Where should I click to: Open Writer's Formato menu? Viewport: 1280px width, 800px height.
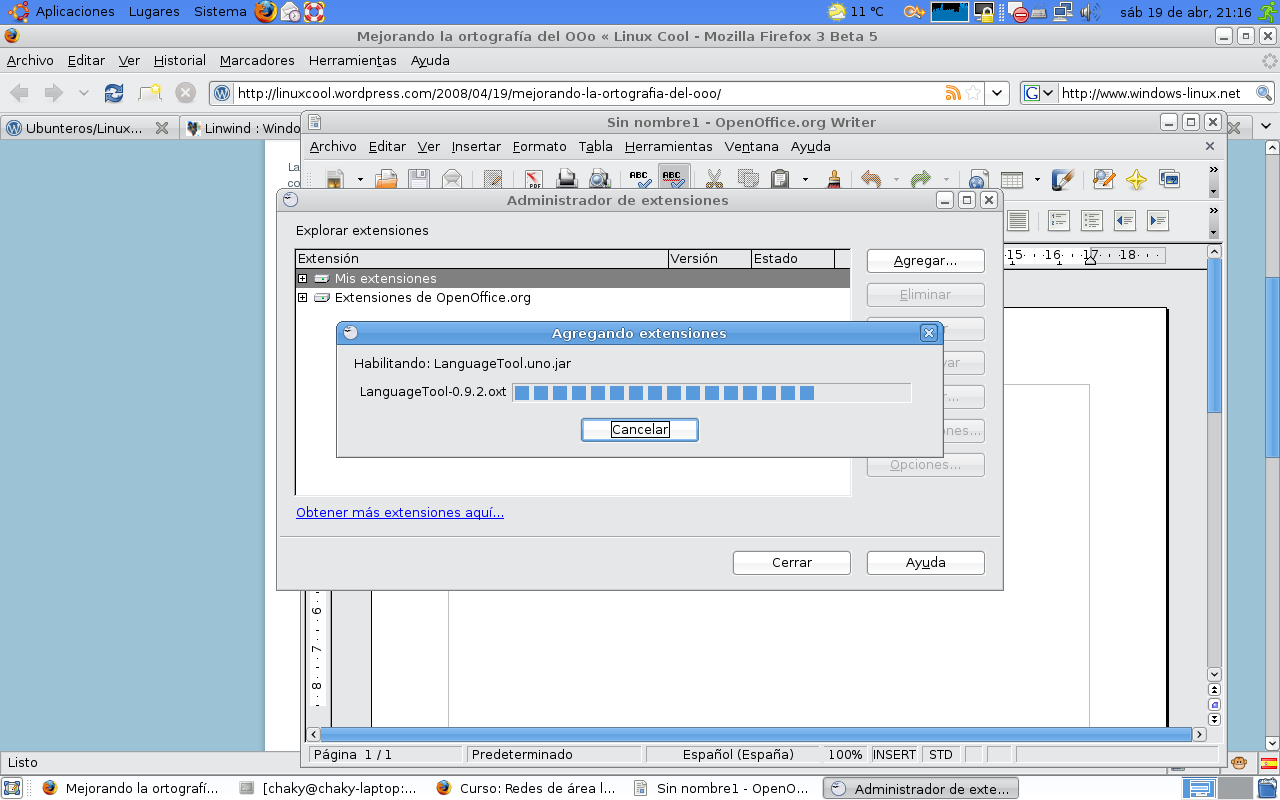[x=539, y=147]
